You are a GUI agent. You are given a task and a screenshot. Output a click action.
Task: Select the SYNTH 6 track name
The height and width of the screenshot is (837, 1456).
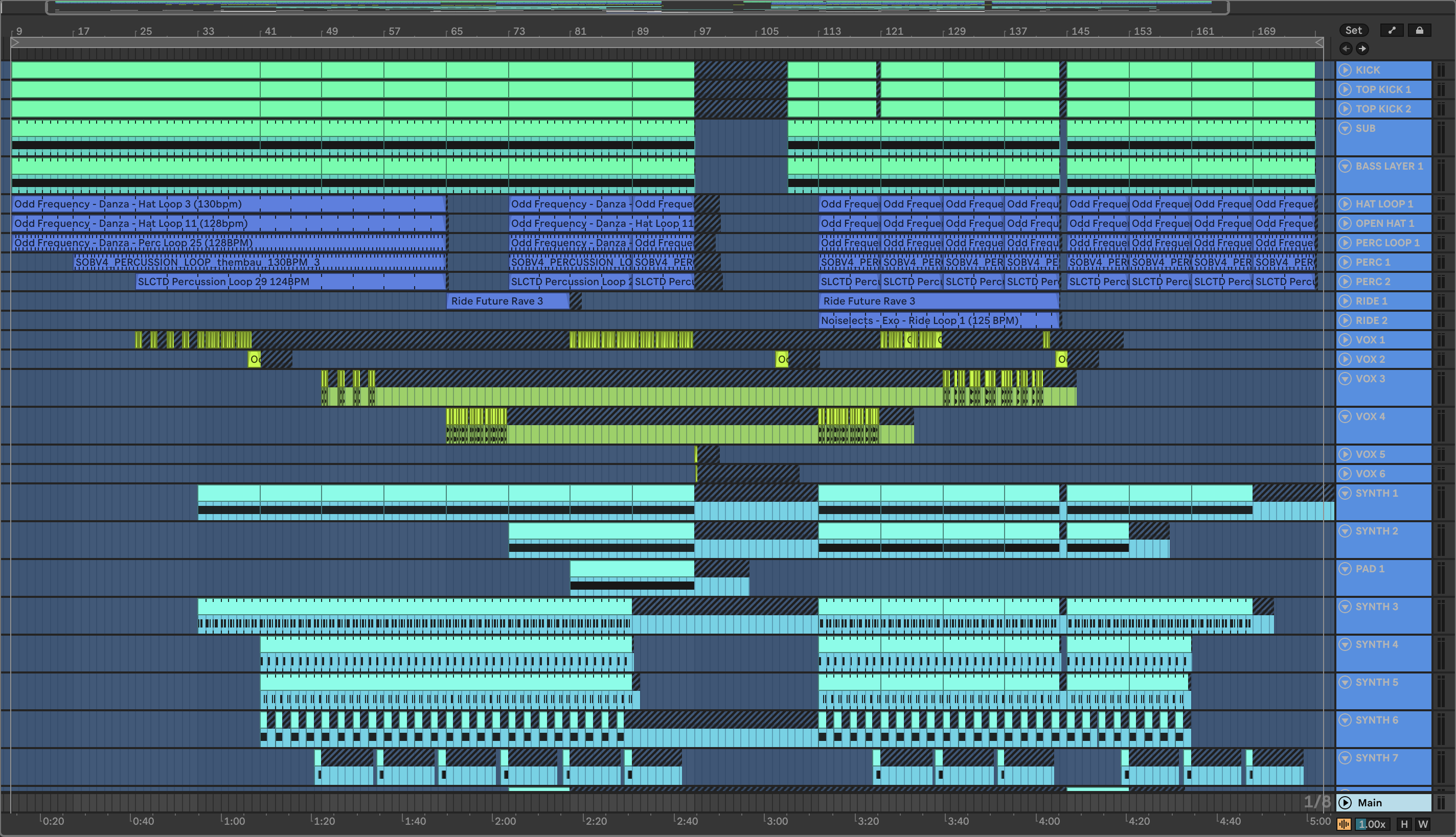[x=1377, y=719]
